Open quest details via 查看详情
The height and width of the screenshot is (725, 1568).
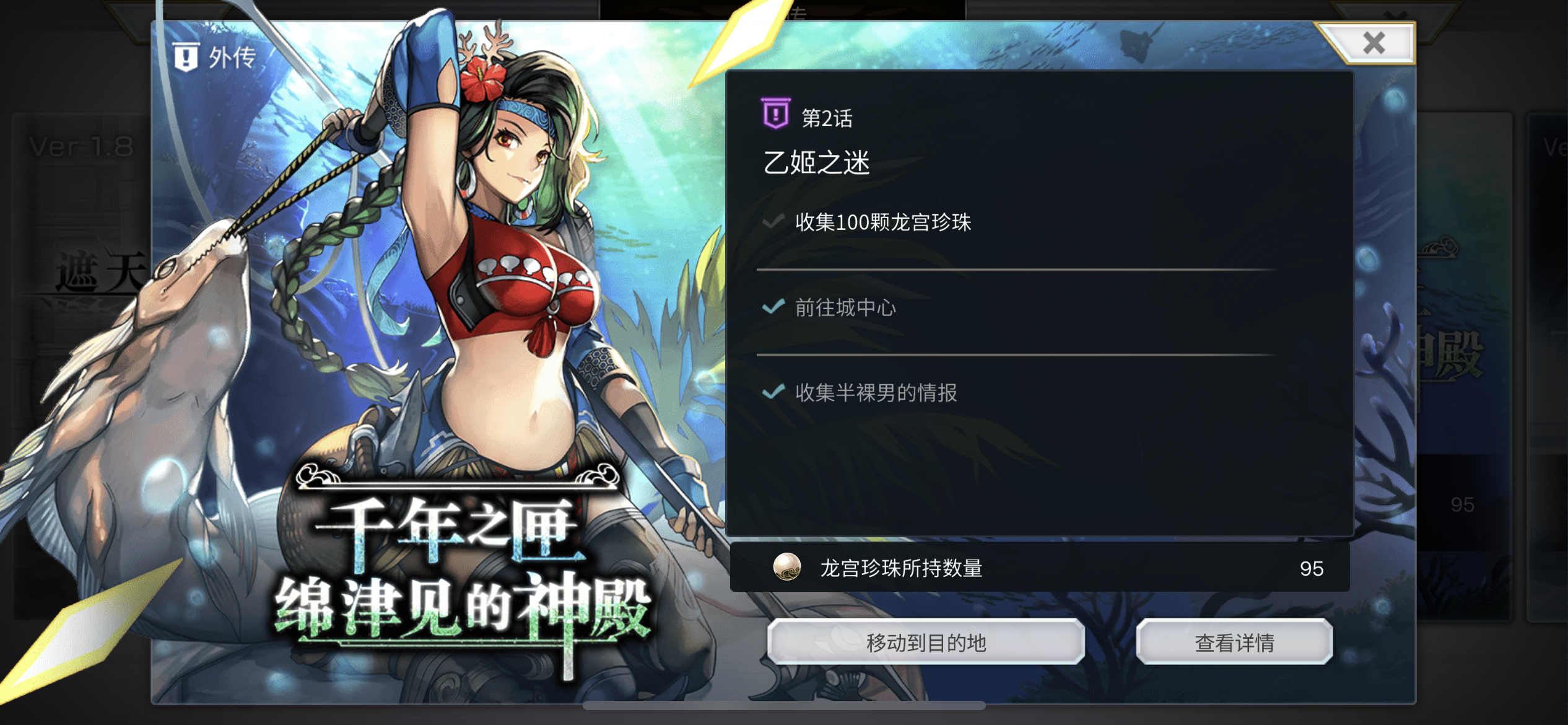click(x=1234, y=642)
